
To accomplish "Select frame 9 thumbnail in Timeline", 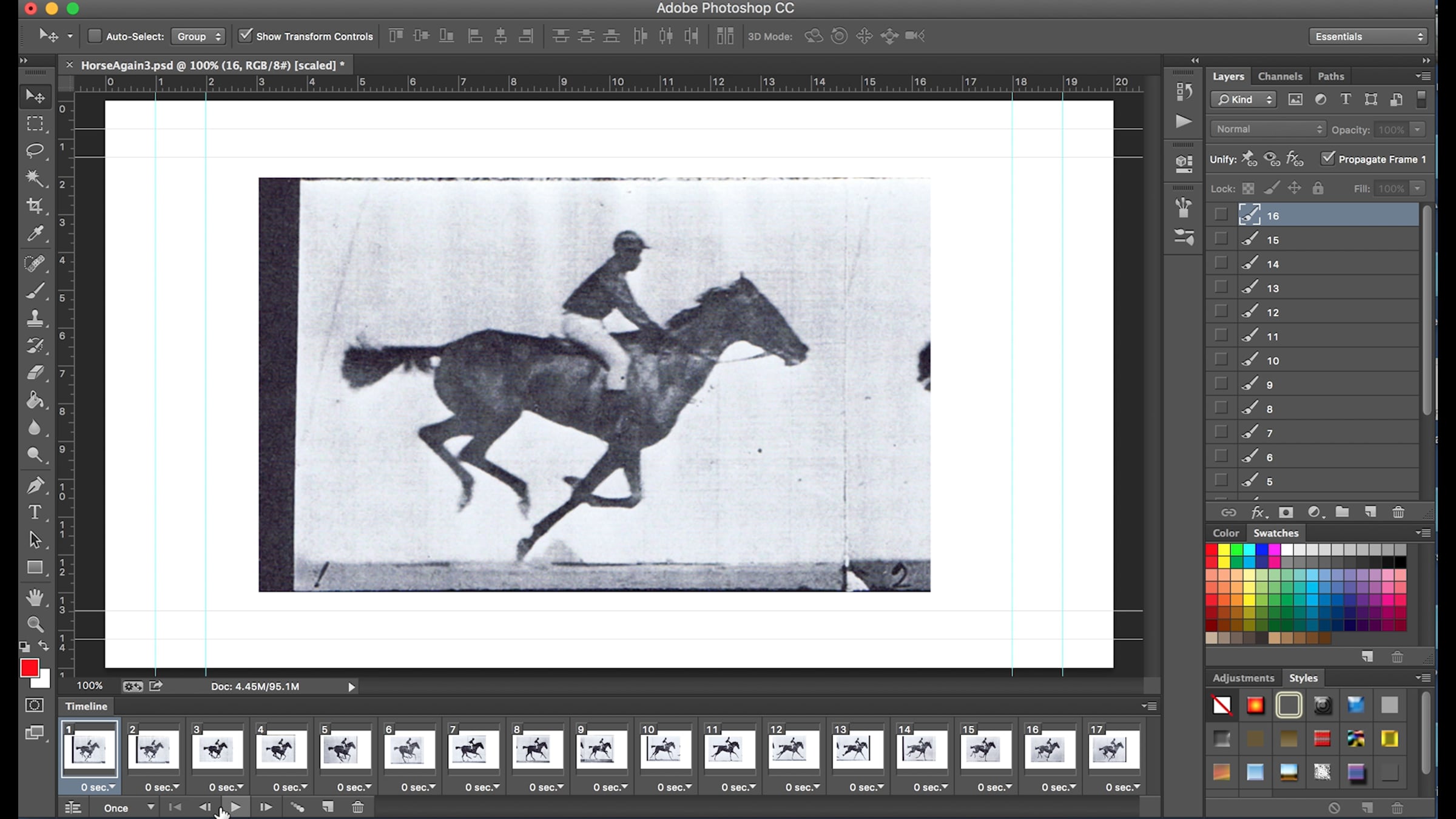I will point(601,750).
